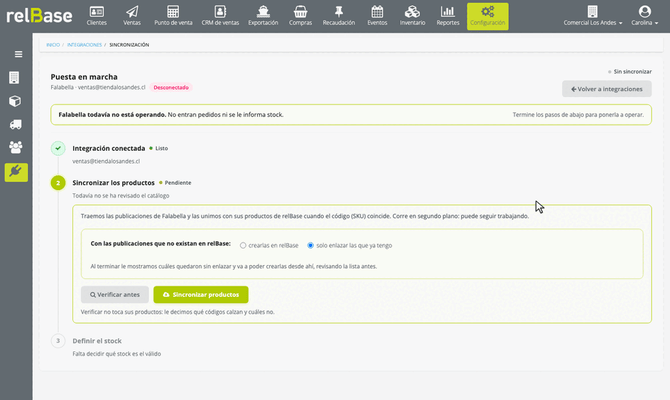Click the green check step icon
Image resolution: width=670 pixels, height=400 pixels.
tap(58, 148)
